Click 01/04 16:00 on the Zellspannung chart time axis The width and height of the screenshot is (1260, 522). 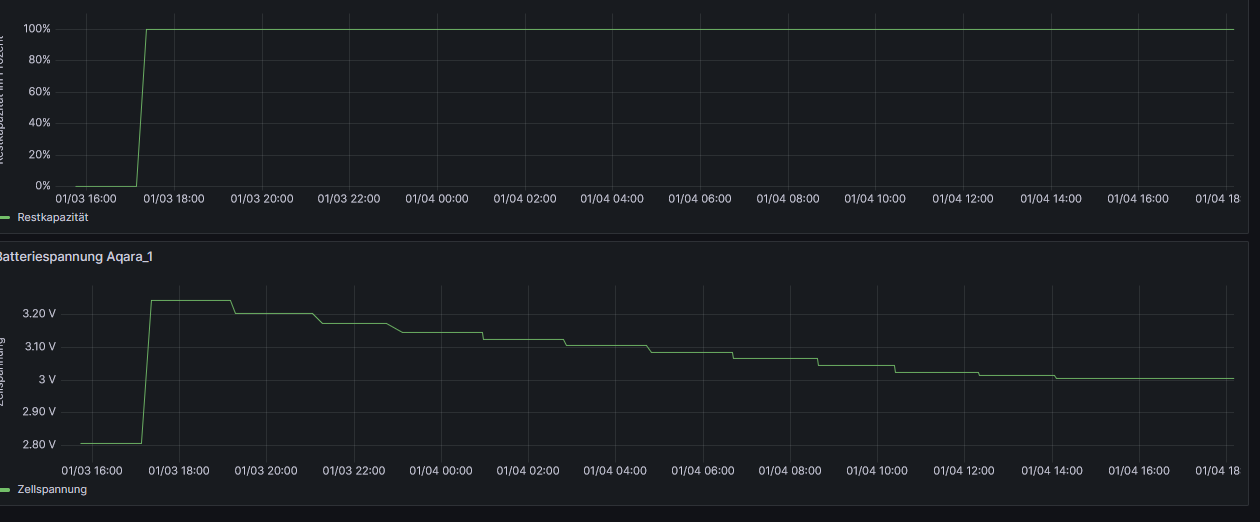coord(1139,470)
